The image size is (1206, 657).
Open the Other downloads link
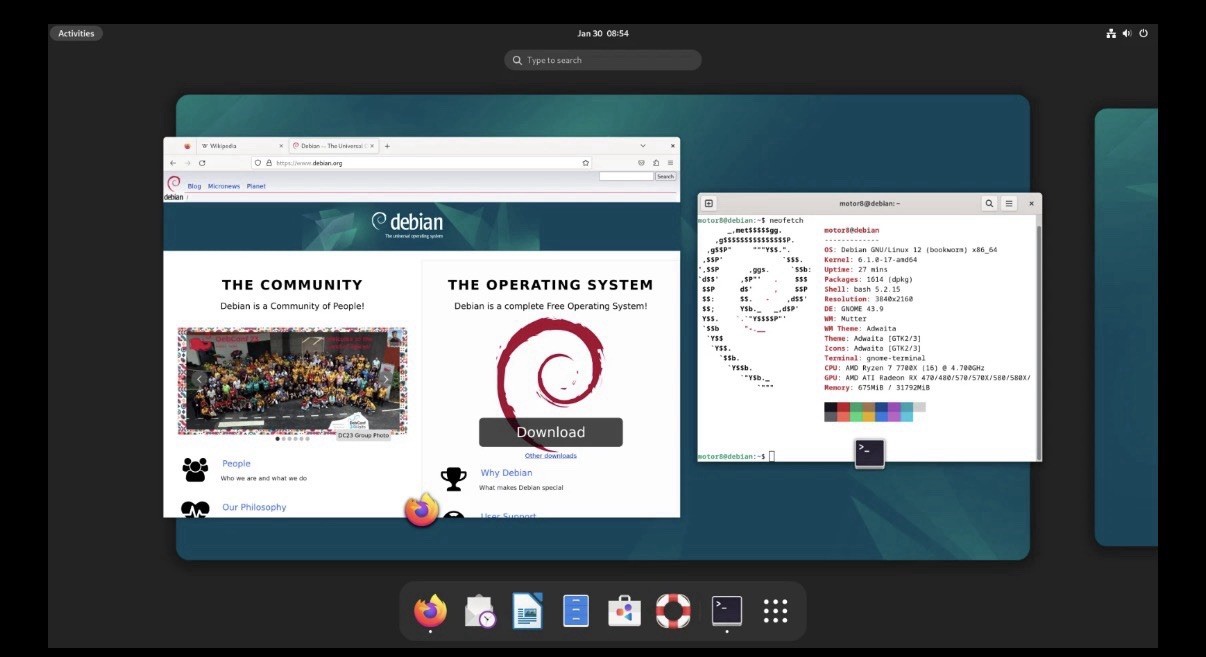pos(550,456)
